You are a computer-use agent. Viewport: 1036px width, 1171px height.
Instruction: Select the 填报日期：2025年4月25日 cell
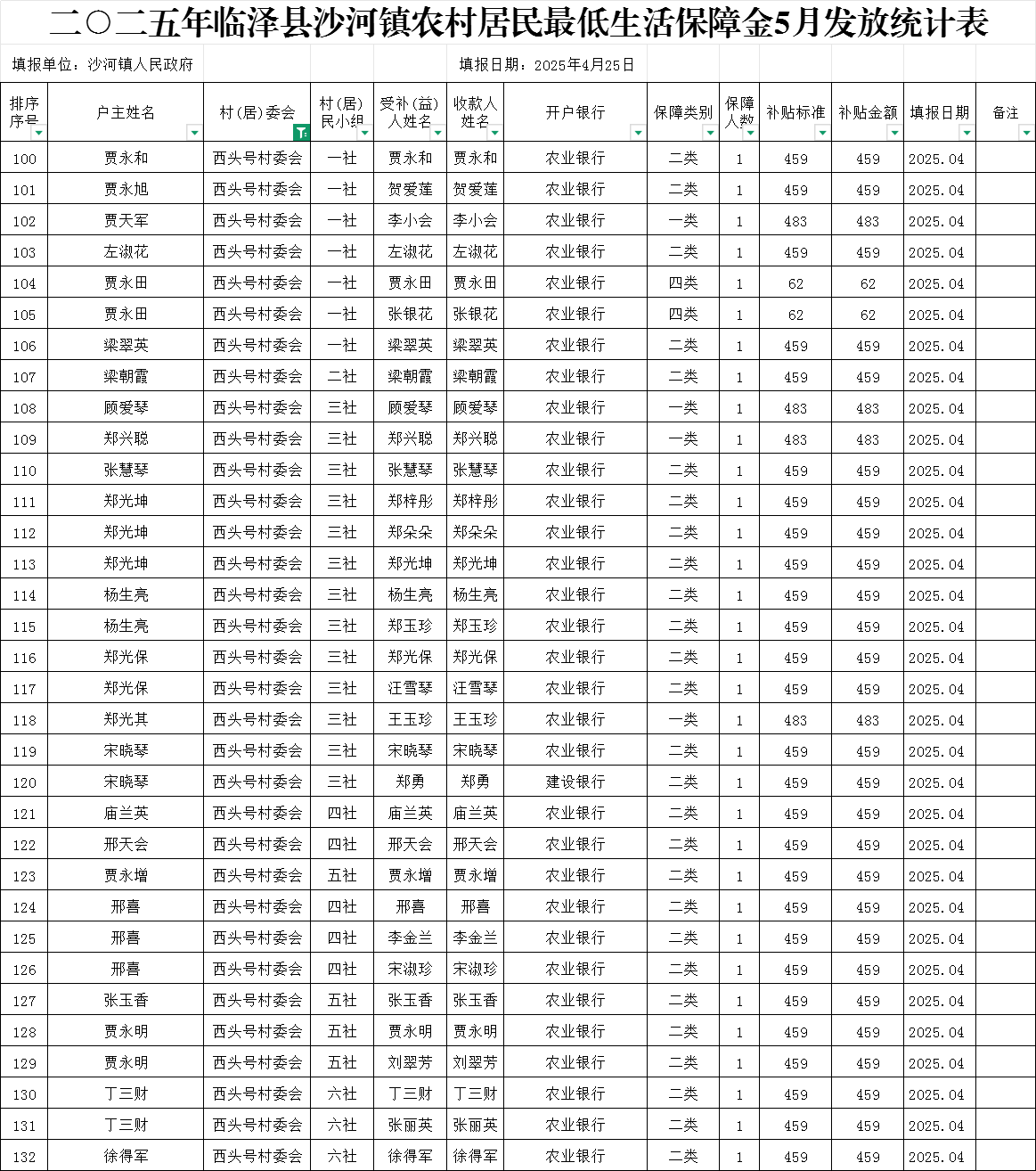[x=547, y=64]
